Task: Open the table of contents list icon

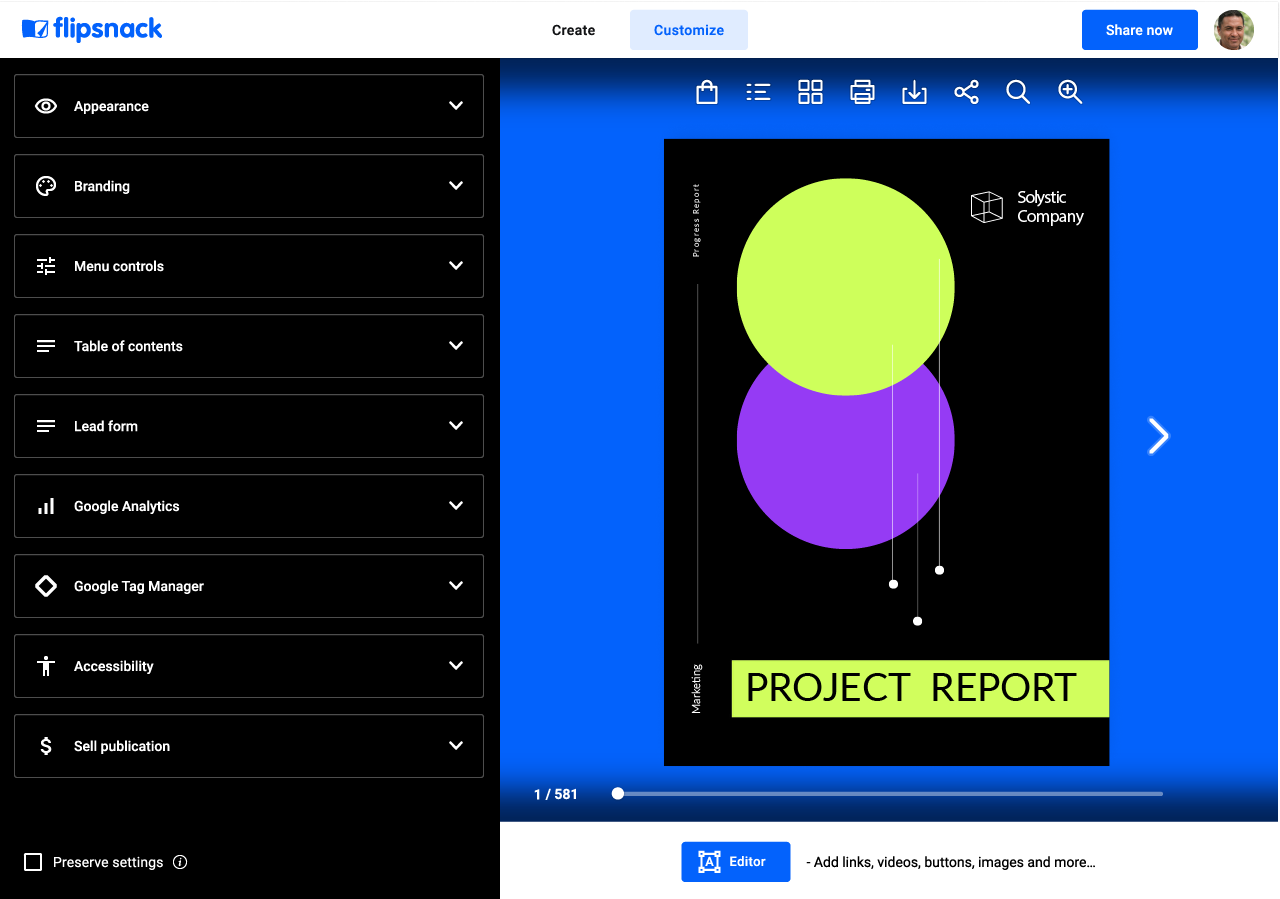Action: coord(758,93)
